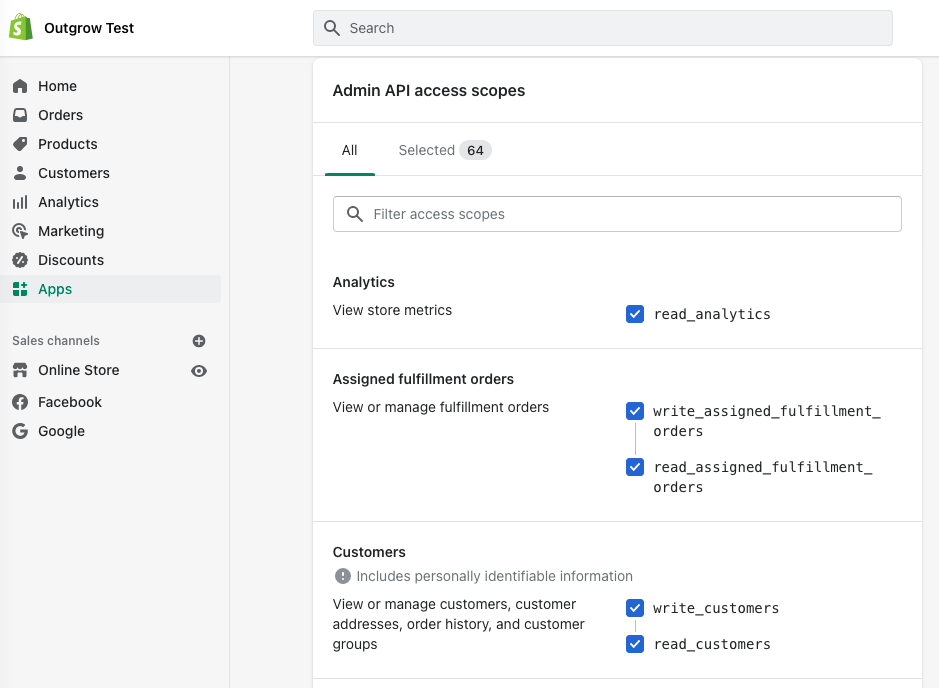This screenshot has height=688, width=939.
Task: Click the Customers person icon
Action: [20, 173]
